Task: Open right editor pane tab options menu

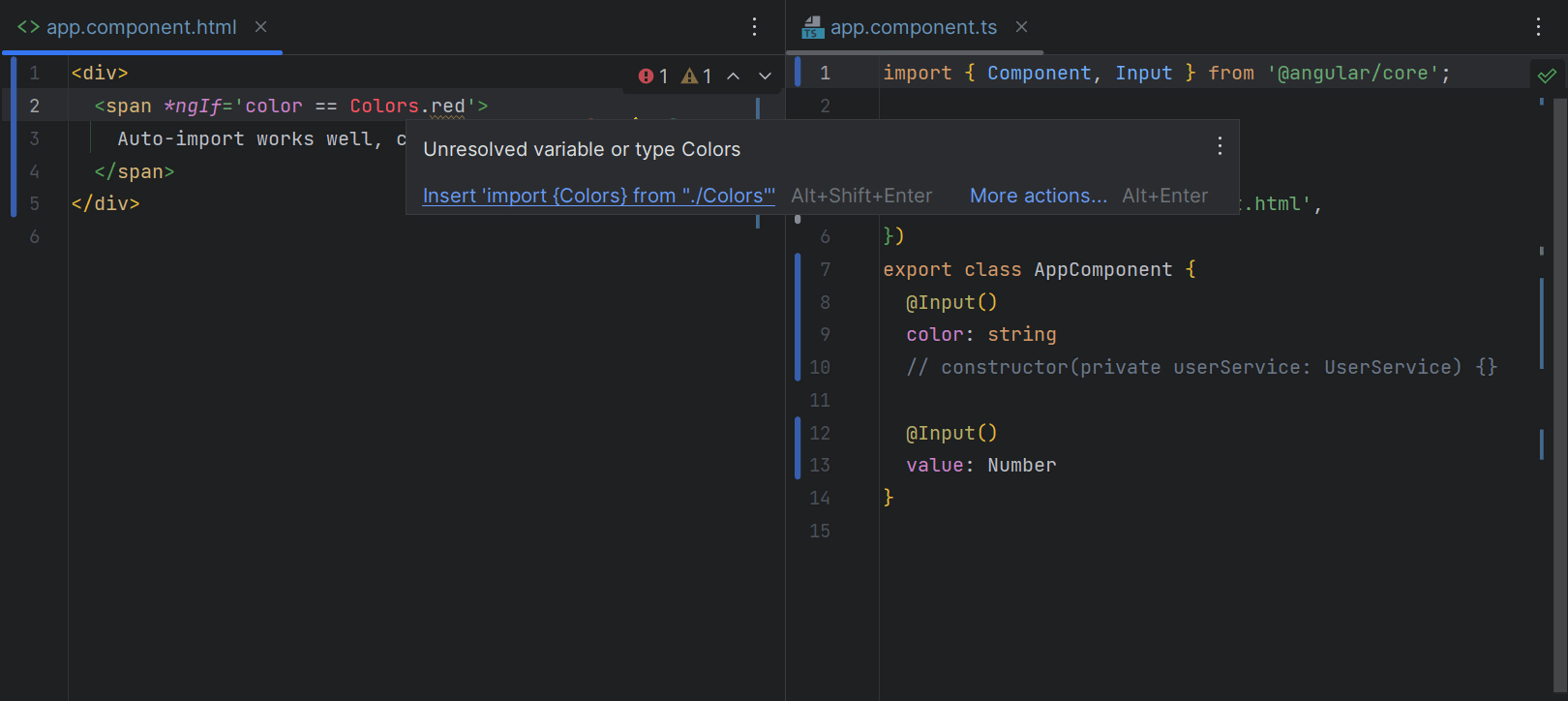Action: [1538, 27]
